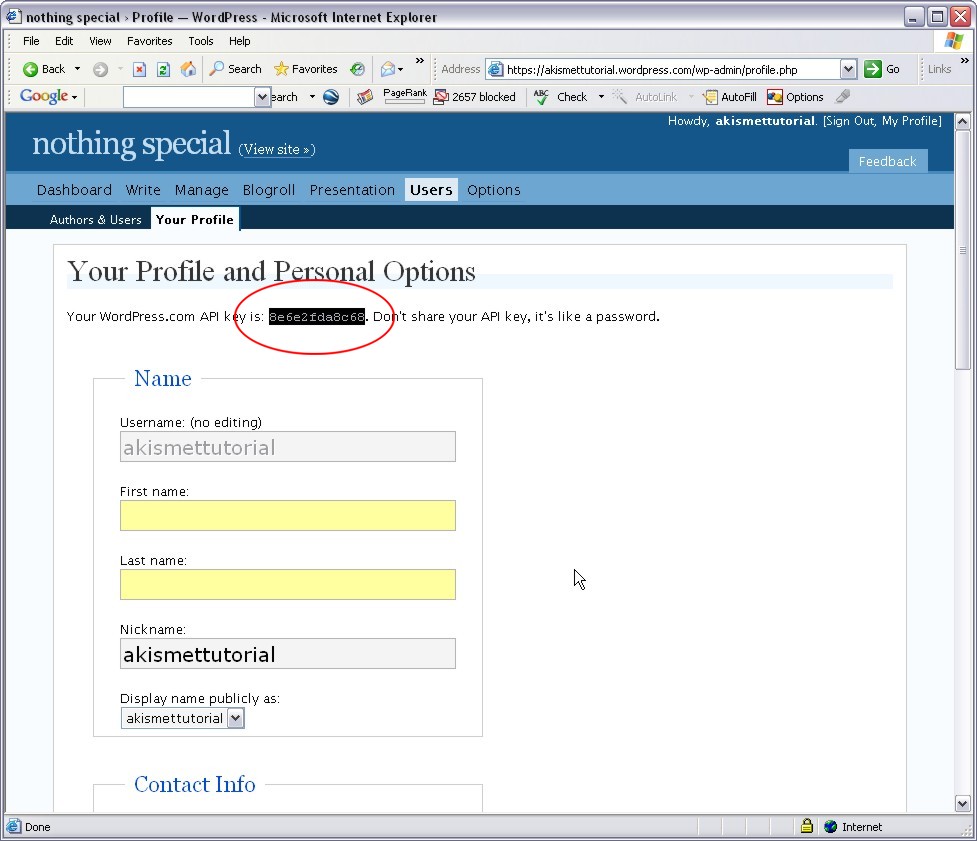
Task: Open the Presentation tab
Action: coord(352,190)
